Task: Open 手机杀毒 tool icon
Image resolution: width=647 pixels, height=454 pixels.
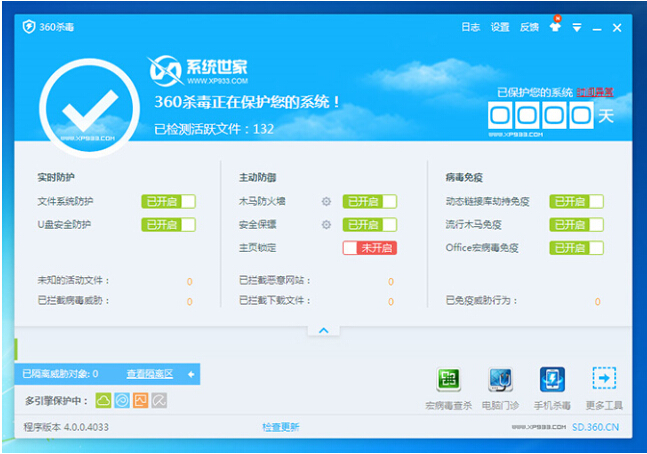Action: click(553, 379)
